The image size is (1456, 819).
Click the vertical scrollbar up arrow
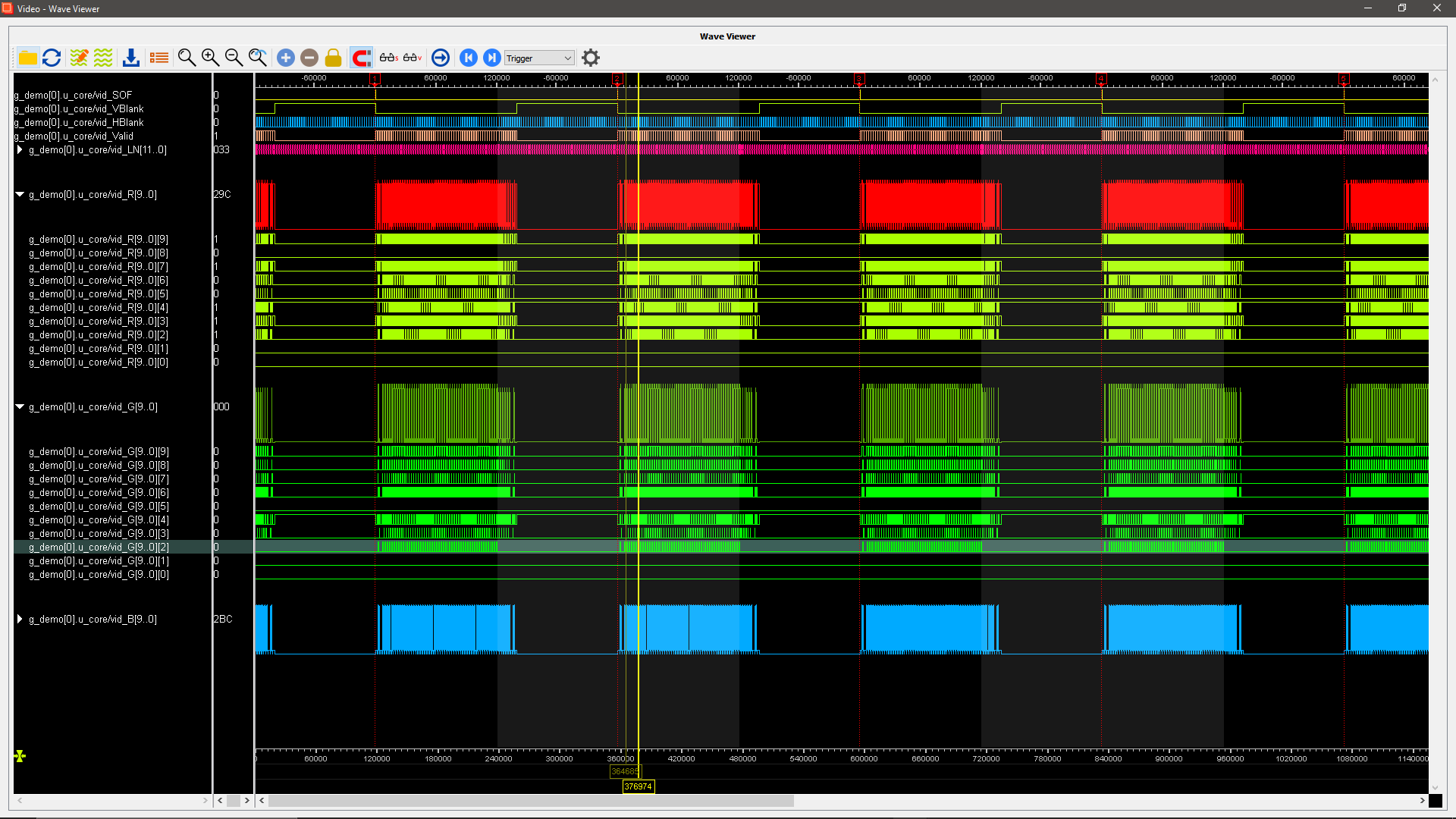coord(1435,79)
